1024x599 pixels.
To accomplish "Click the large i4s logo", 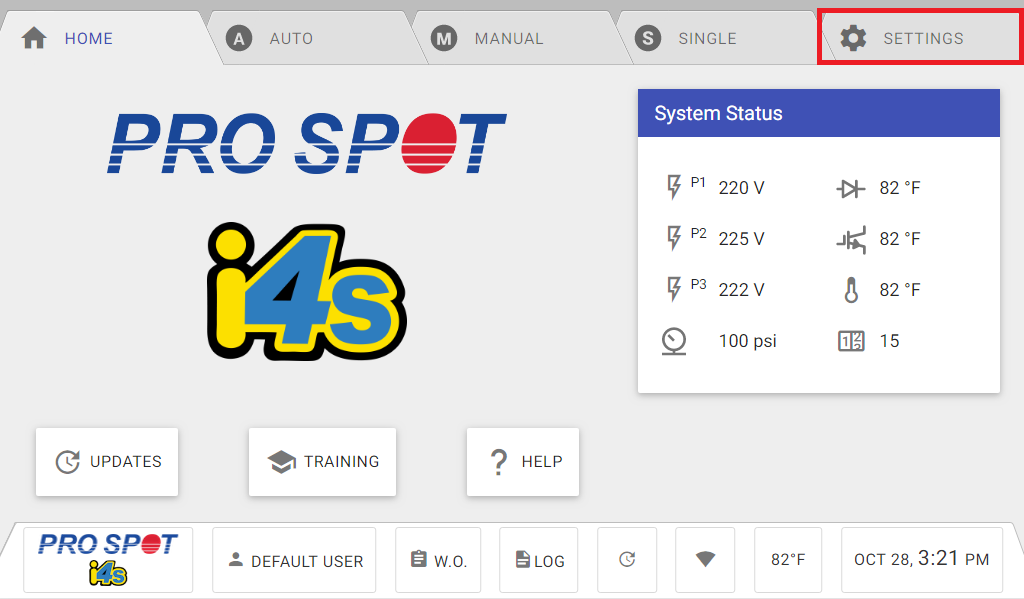I will pos(307,291).
